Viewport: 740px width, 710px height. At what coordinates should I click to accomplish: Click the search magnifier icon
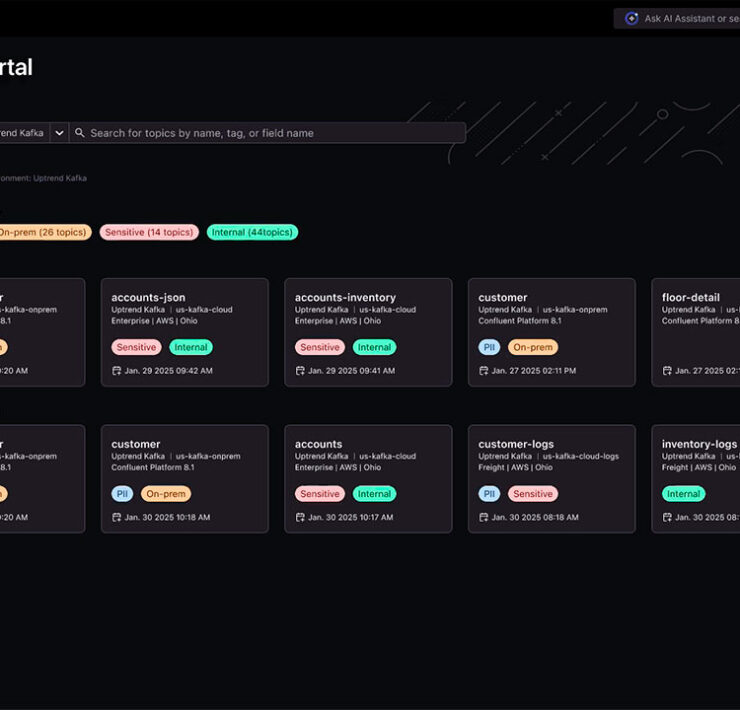(x=80, y=133)
